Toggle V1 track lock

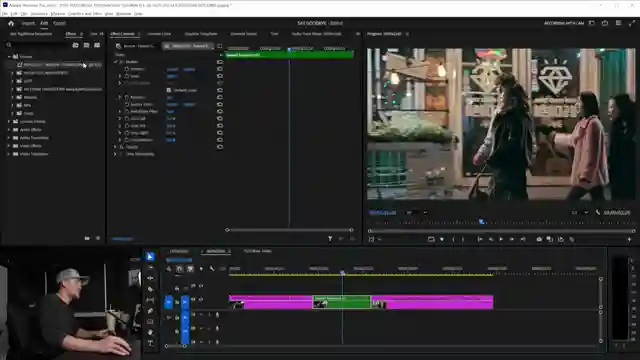(x=177, y=302)
